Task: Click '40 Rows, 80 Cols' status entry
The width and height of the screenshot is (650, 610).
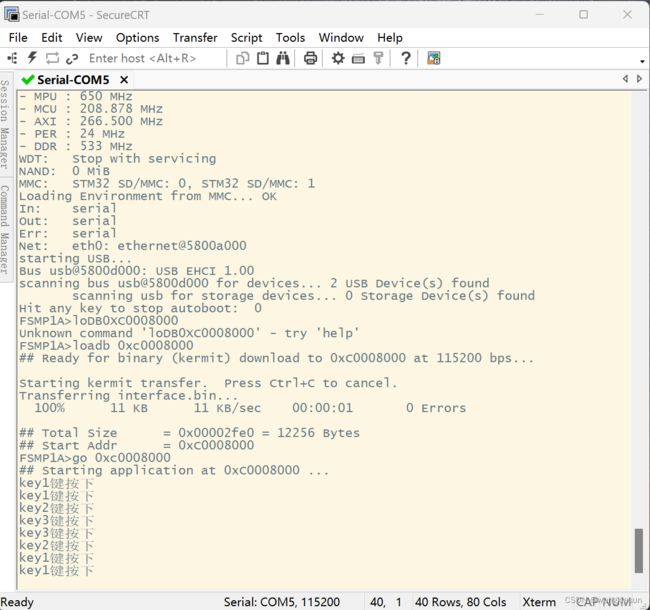Action: click(461, 602)
